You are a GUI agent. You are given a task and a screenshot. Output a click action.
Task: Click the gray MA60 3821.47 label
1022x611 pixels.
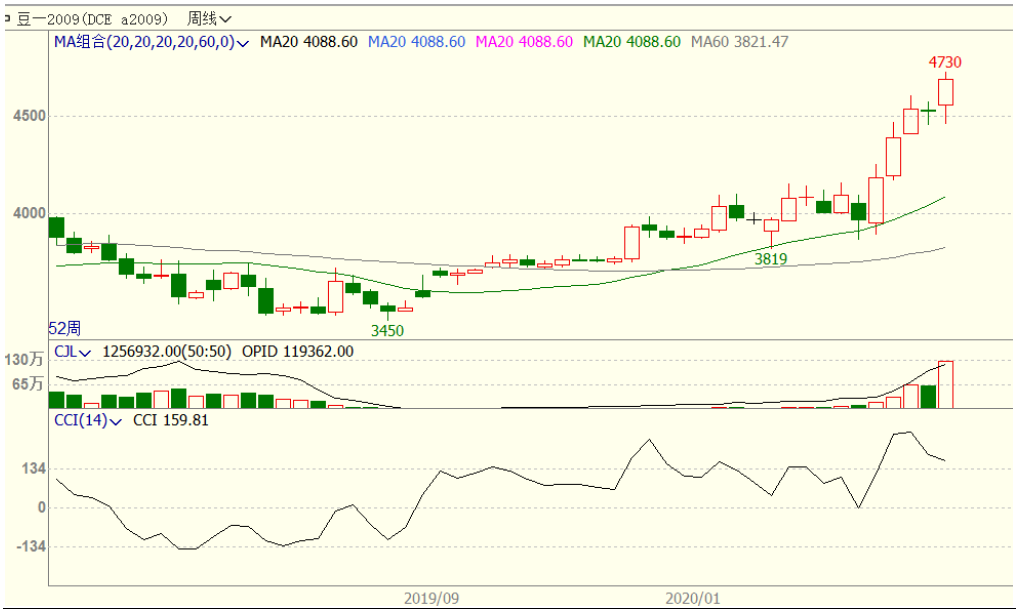pyautogui.click(x=740, y=42)
